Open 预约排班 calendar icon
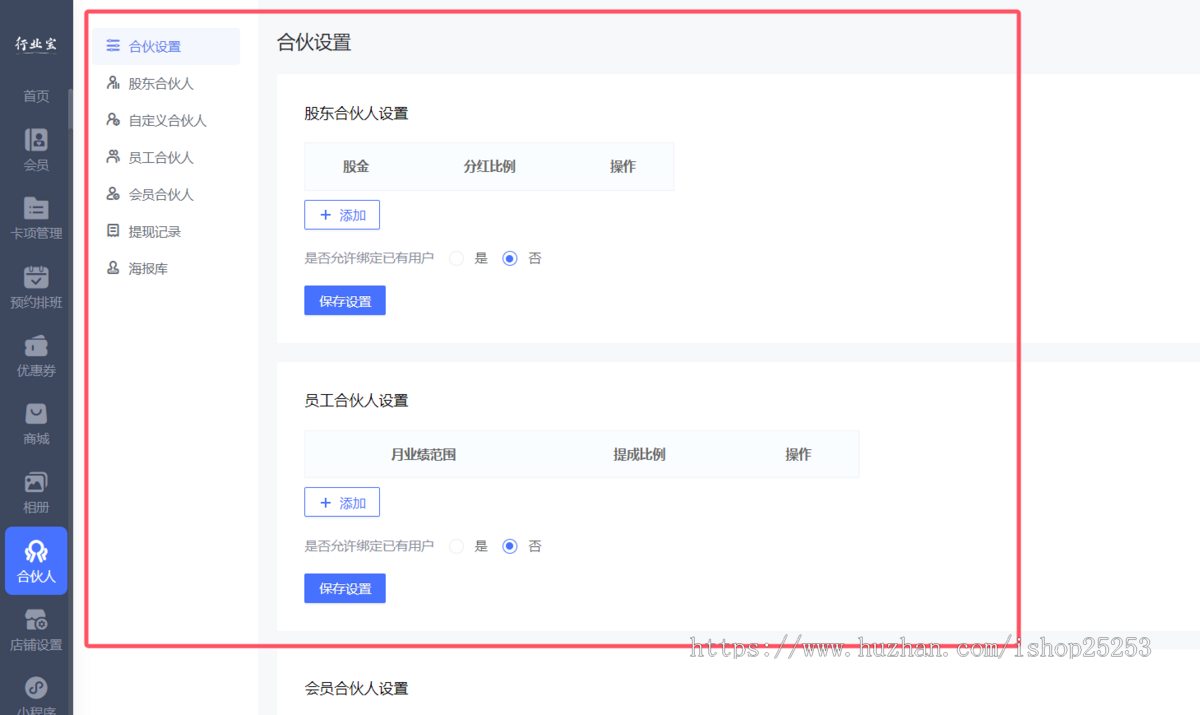The height and width of the screenshot is (715, 1200). [36, 277]
